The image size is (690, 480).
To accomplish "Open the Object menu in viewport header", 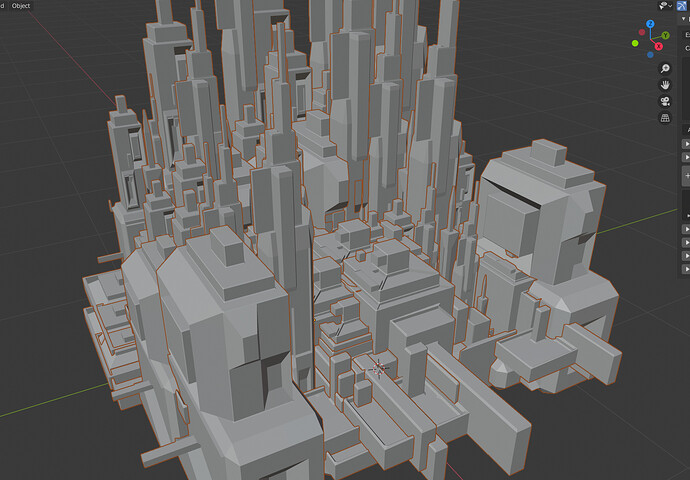I will pyautogui.click(x=21, y=6).
